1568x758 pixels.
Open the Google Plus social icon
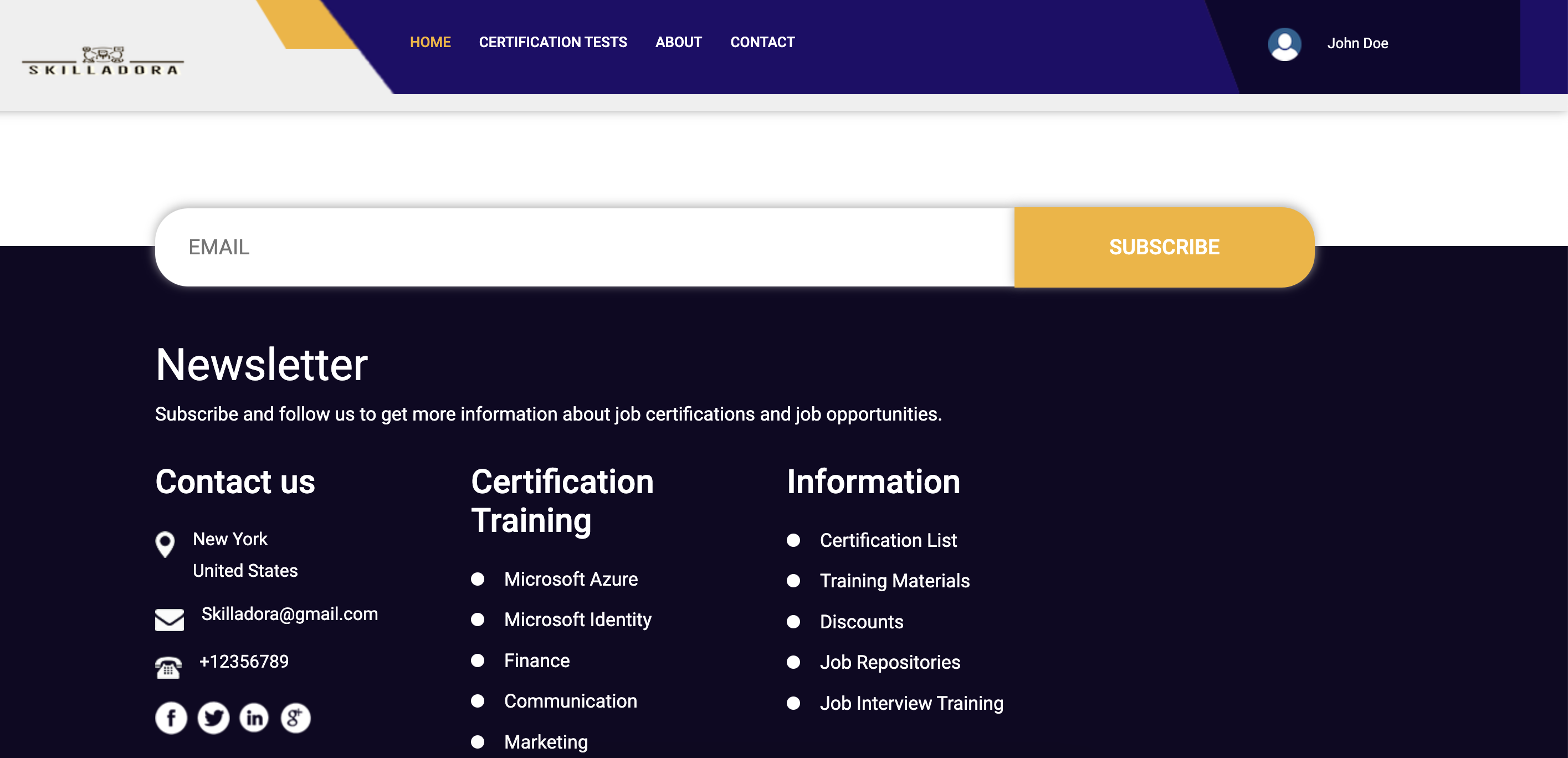point(295,718)
